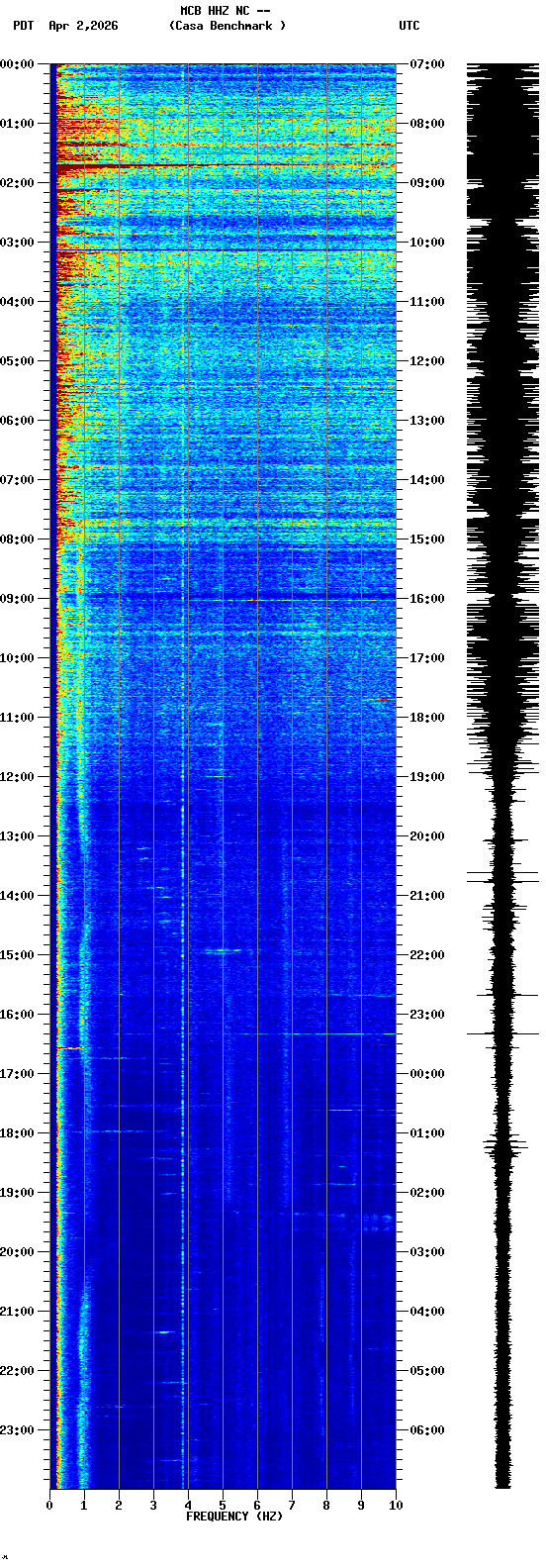Image resolution: width=546 pixels, height=1568 pixels.
Task: Click the frequency axis value 4
Action: point(188,1506)
